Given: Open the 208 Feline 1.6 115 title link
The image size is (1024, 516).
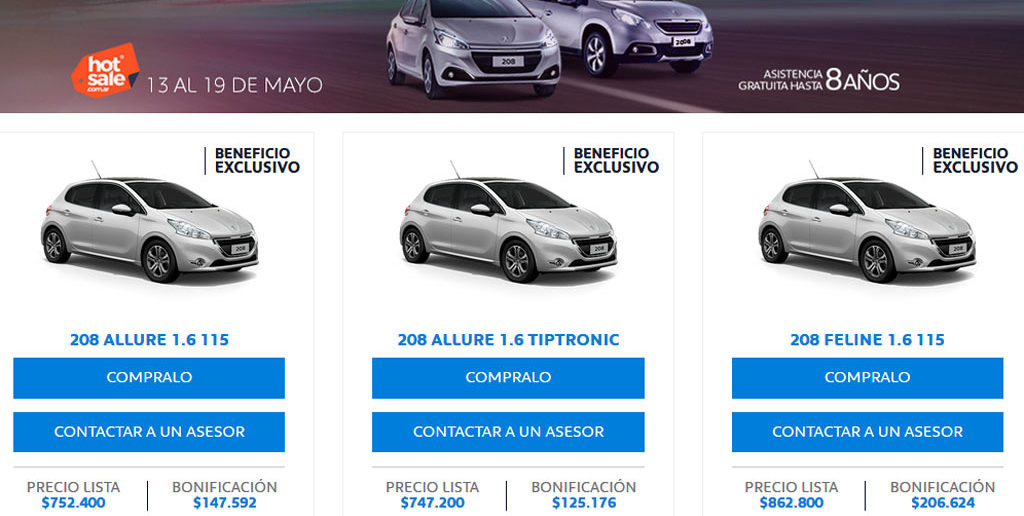Looking at the screenshot, I should pyautogui.click(x=867, y=340).
